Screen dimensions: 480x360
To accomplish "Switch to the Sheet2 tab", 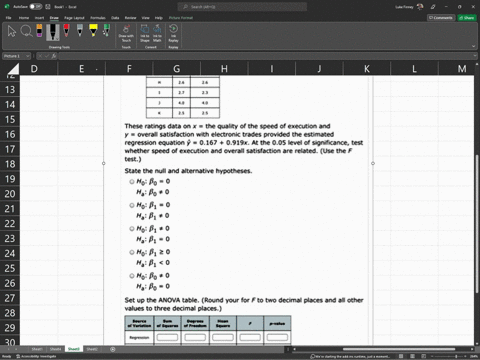I will [x=92, y=349].
